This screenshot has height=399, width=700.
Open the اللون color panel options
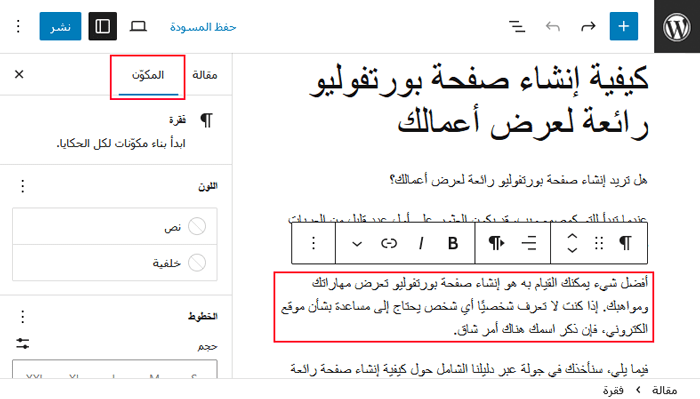tap(22, 186)
